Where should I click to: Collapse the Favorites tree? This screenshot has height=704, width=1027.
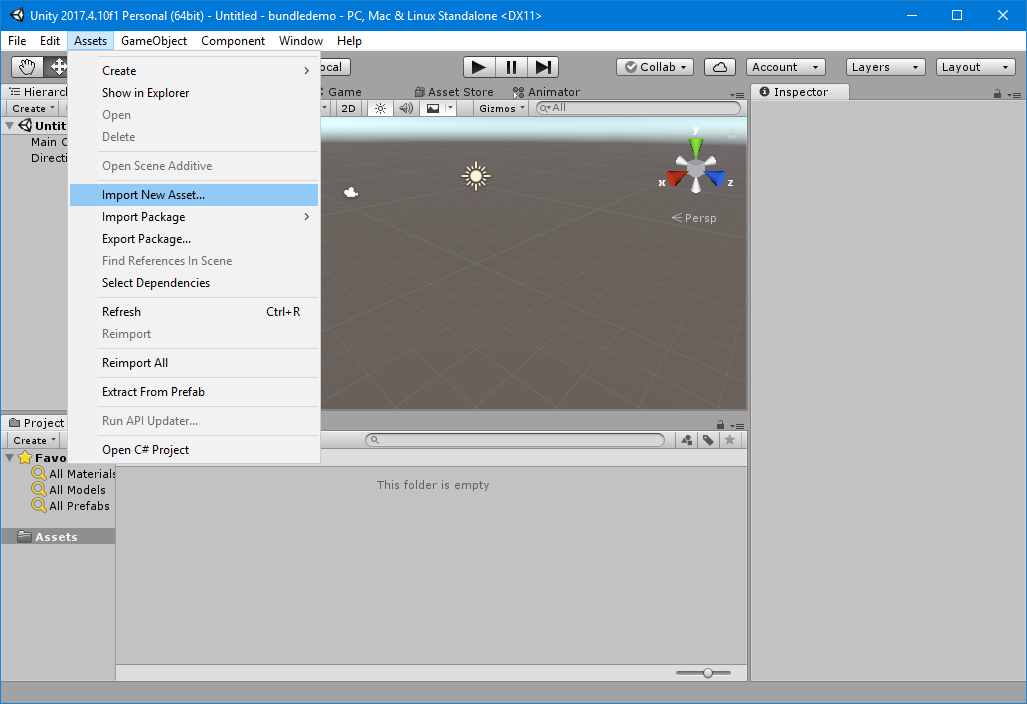[9, 458]
